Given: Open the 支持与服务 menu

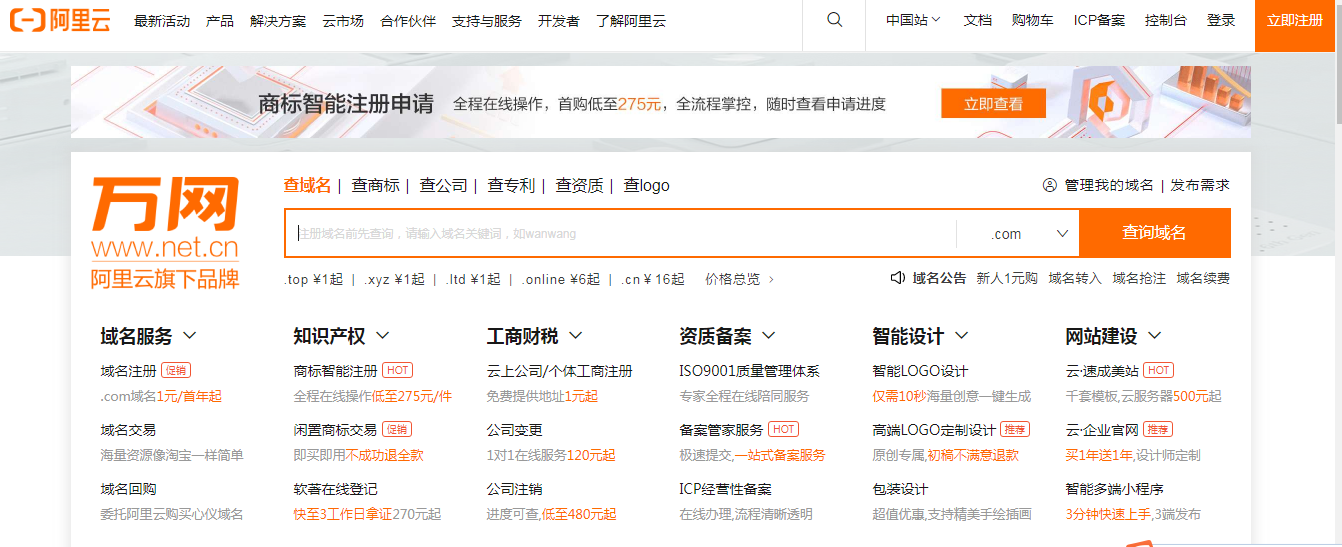Looking at the screenshot, I should (486, 21).
